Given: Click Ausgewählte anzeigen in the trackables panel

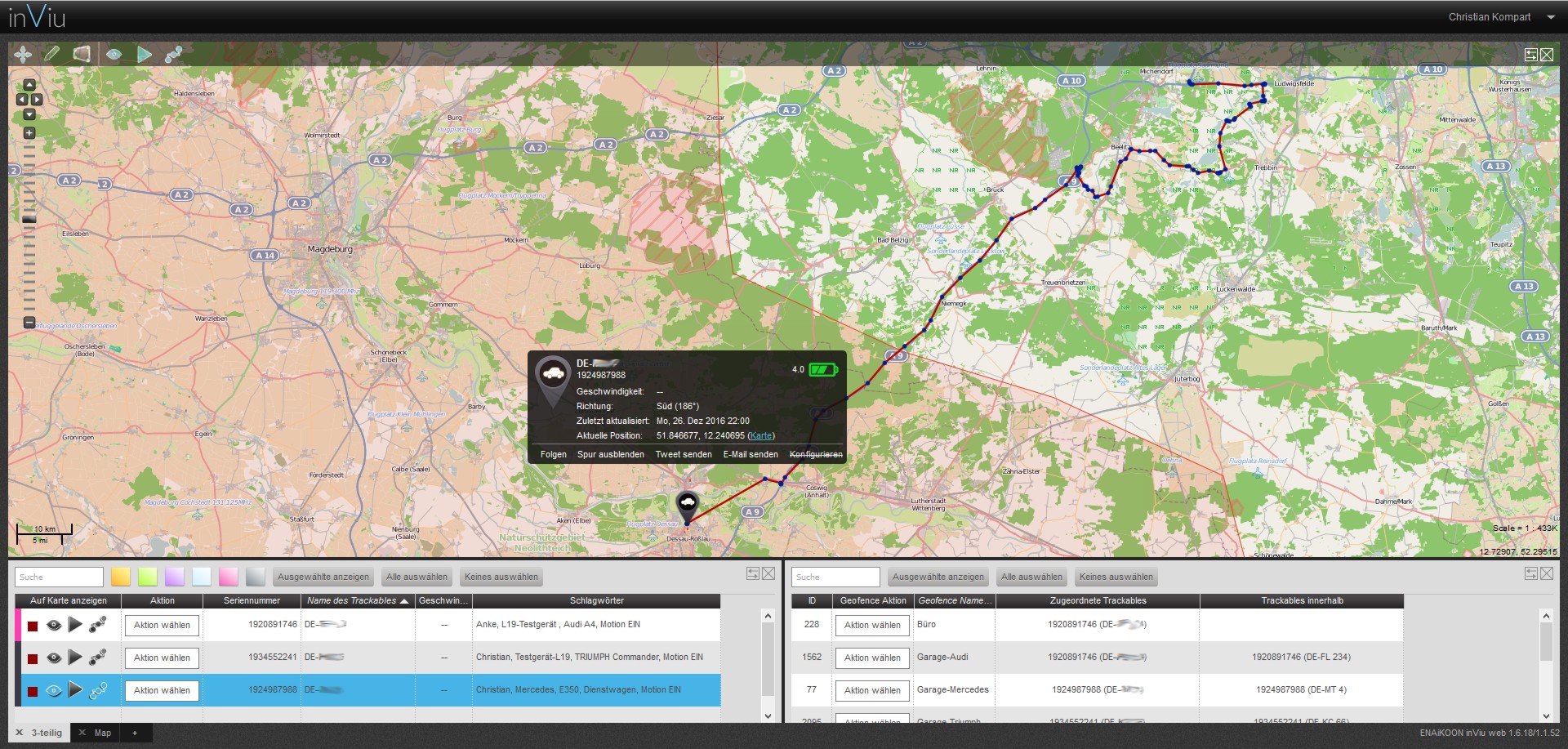Looking at the screenshot, I should tap(323, 577).
